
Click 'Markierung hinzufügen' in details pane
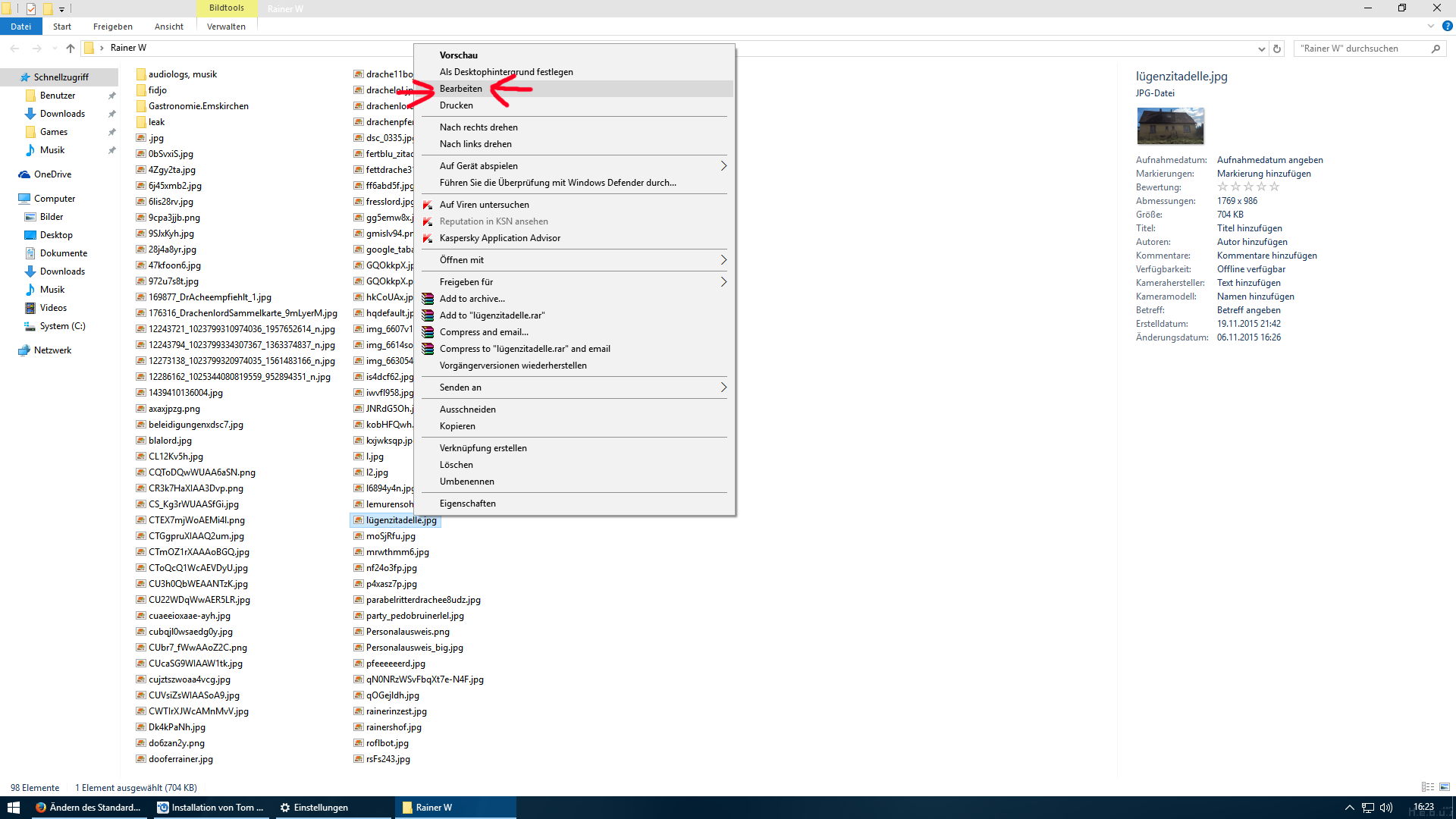click(1263, 174)
